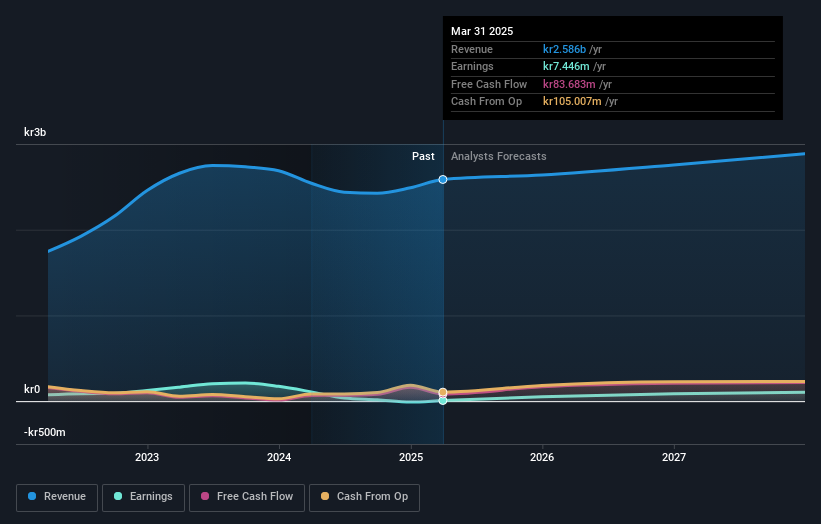Click the Past label on chart

click(x=423, y=157)
